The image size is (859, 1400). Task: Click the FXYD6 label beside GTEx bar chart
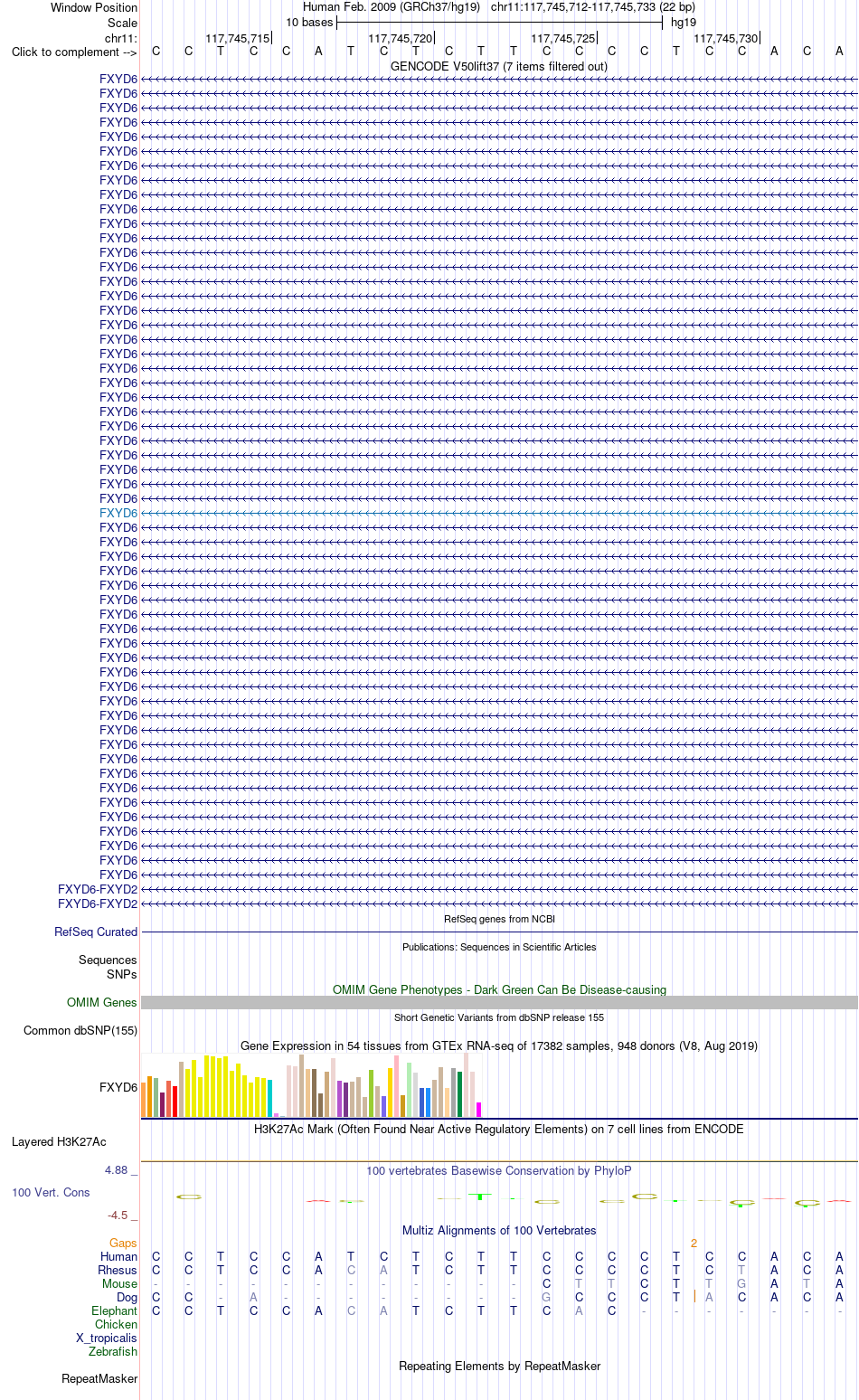(118, 1087)
